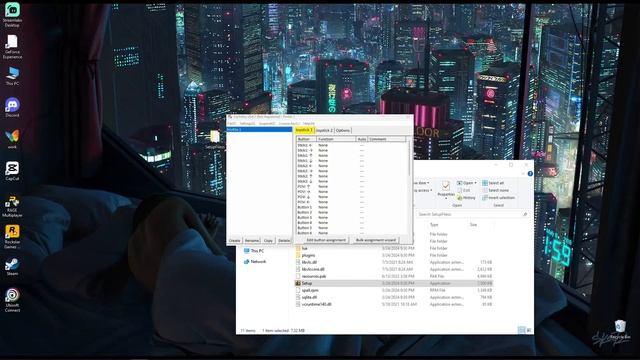
Task: Switch to the Joystick 1 tab
Action: click(x=304, y=130)
